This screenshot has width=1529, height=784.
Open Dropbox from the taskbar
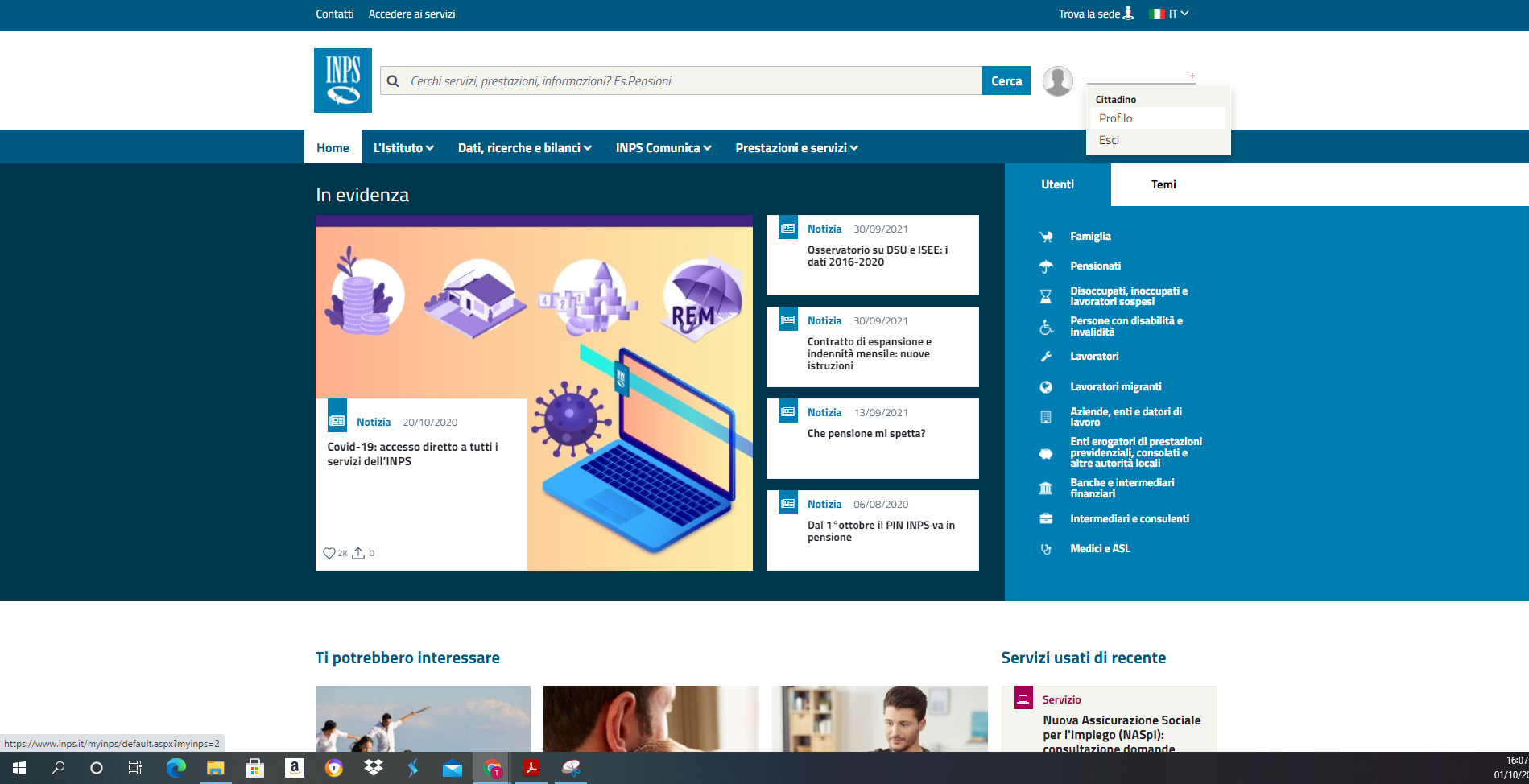[x=374, y=768]
